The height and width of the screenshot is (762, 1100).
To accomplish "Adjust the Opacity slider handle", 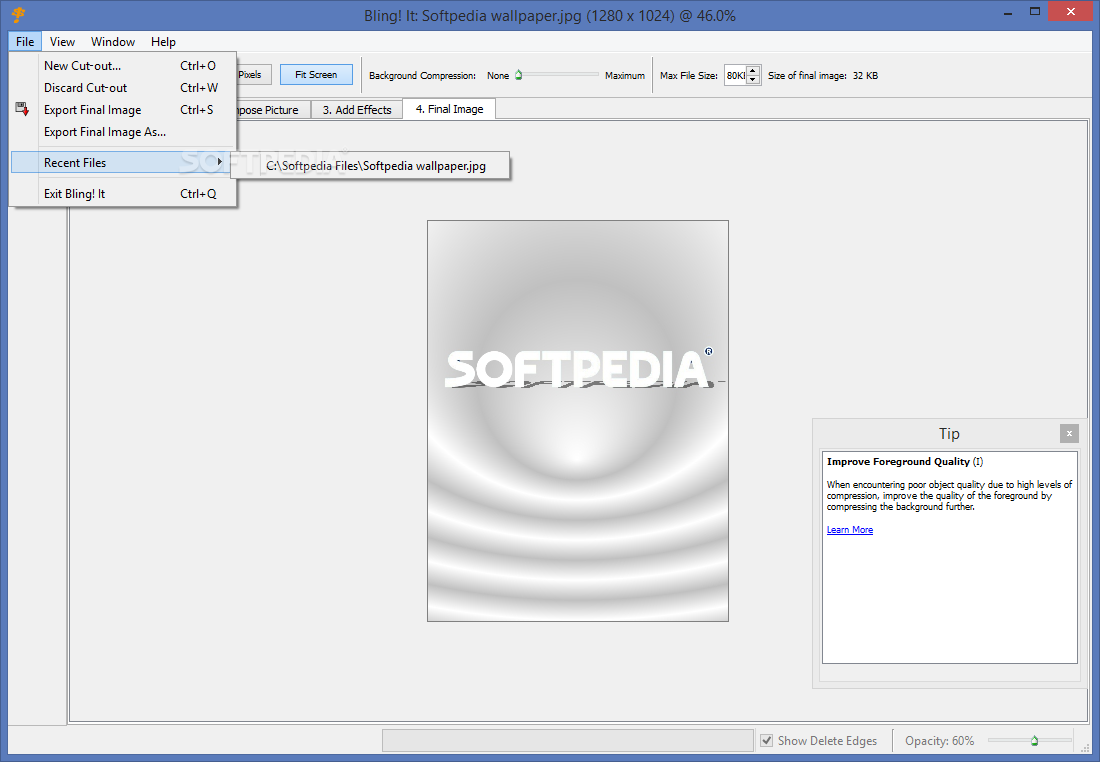I will pos(1034,740).
